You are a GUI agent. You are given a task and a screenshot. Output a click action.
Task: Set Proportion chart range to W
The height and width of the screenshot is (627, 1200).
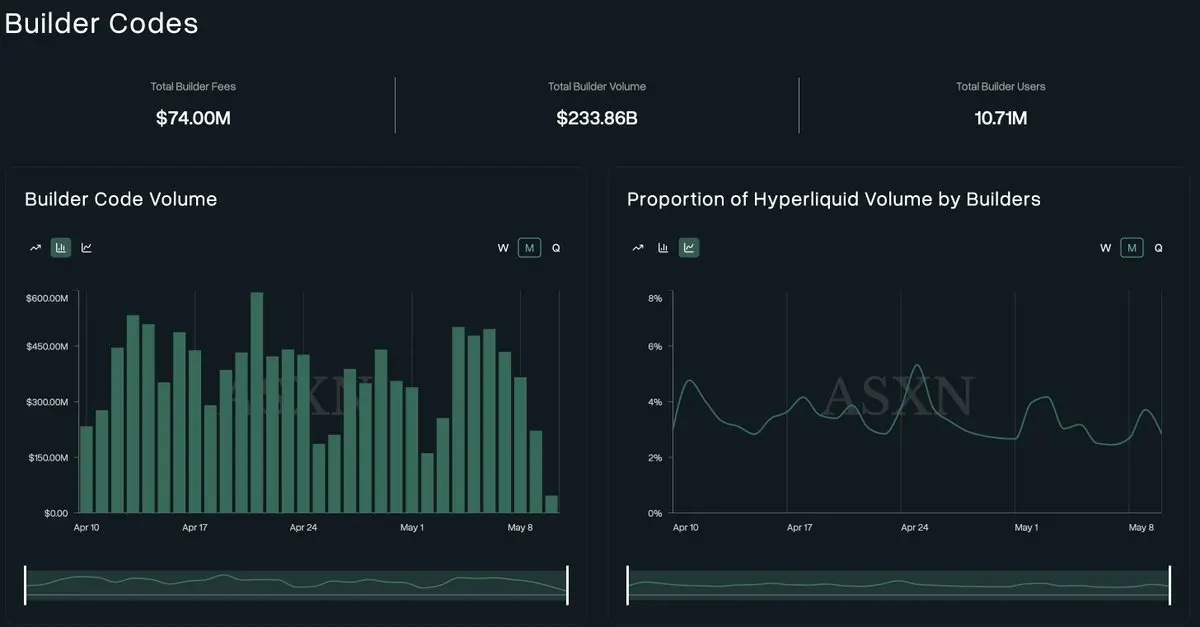click(x=1105, y=248)
